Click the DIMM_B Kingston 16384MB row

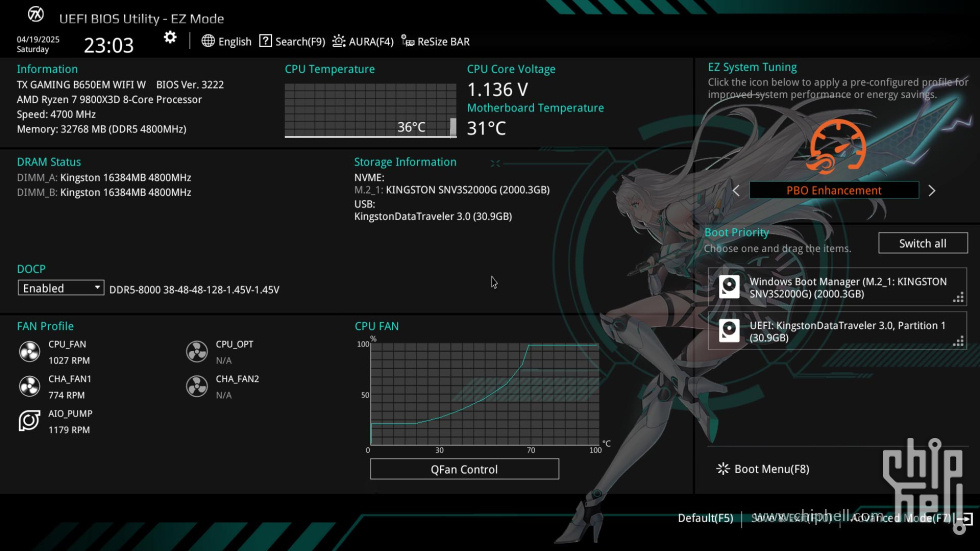(x=104, y=192)
